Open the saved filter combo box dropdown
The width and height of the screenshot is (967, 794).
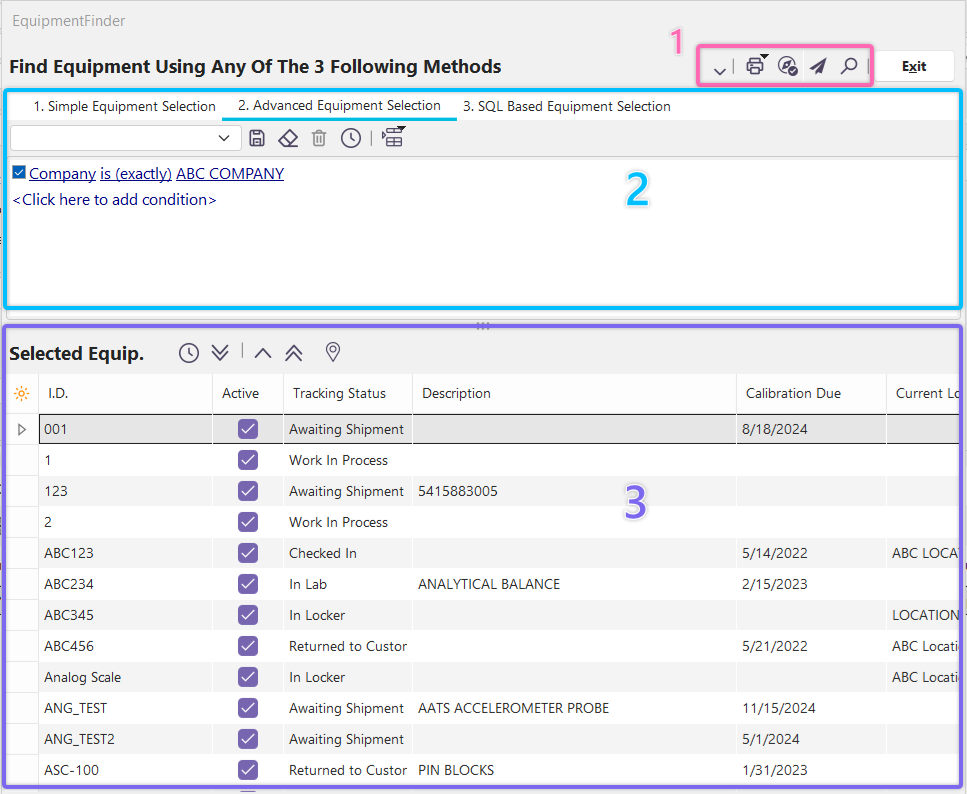(223, 138)
